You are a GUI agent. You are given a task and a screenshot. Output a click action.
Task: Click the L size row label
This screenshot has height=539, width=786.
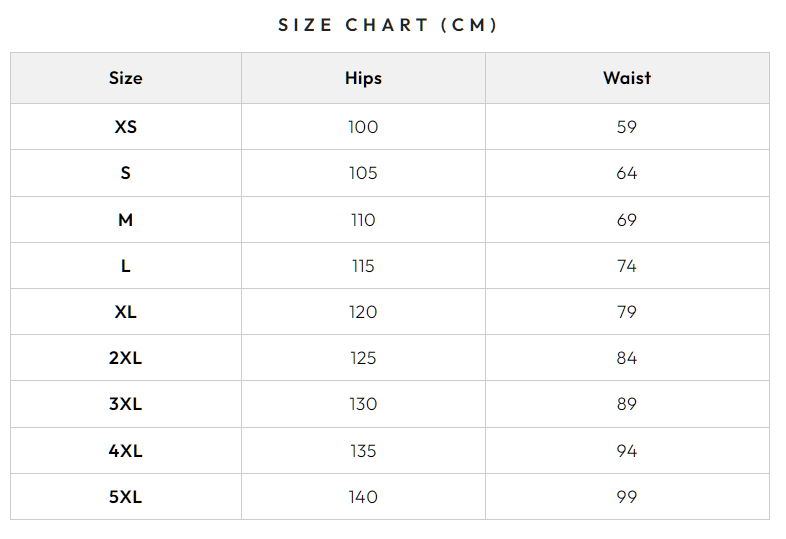tap(126, 266)
